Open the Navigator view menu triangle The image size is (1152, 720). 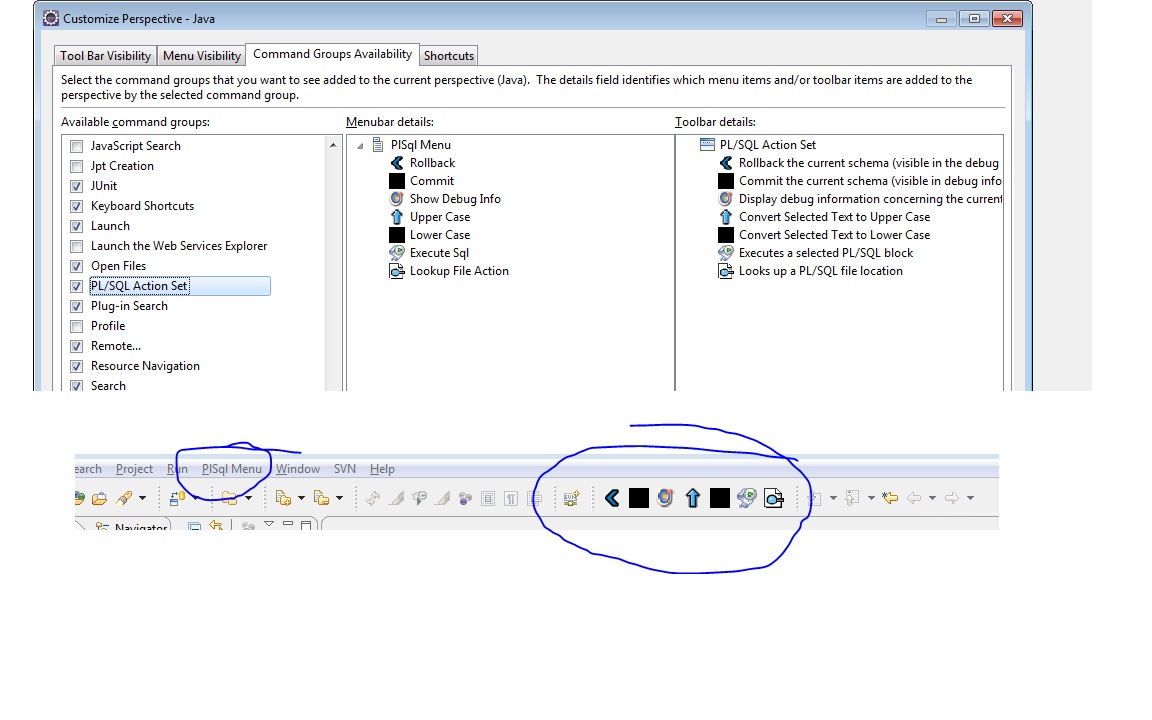(x=269, y=524)
